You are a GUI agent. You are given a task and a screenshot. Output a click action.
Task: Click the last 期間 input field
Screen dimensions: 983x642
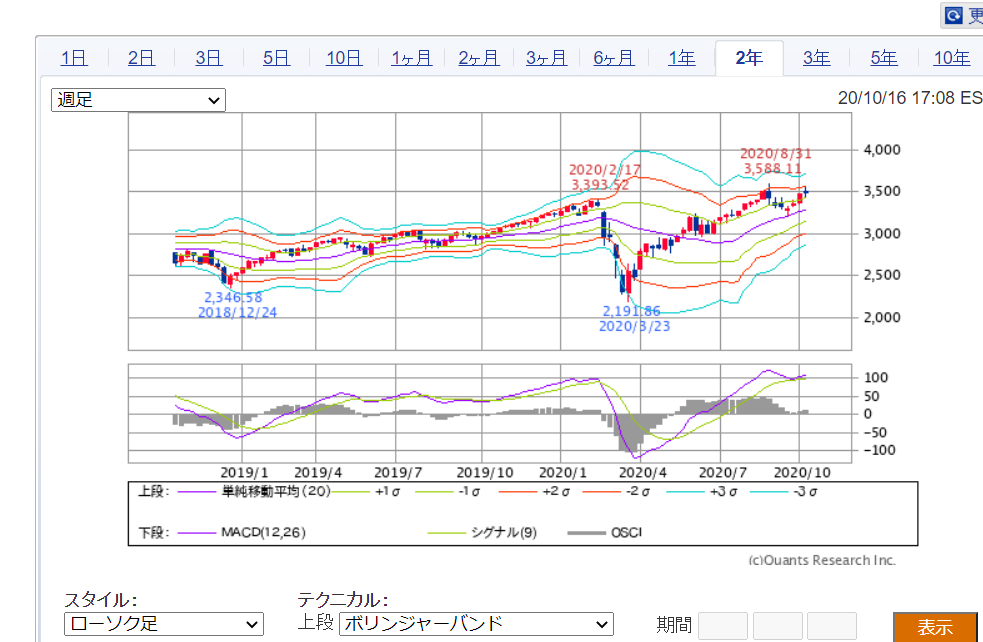[831, 626]
